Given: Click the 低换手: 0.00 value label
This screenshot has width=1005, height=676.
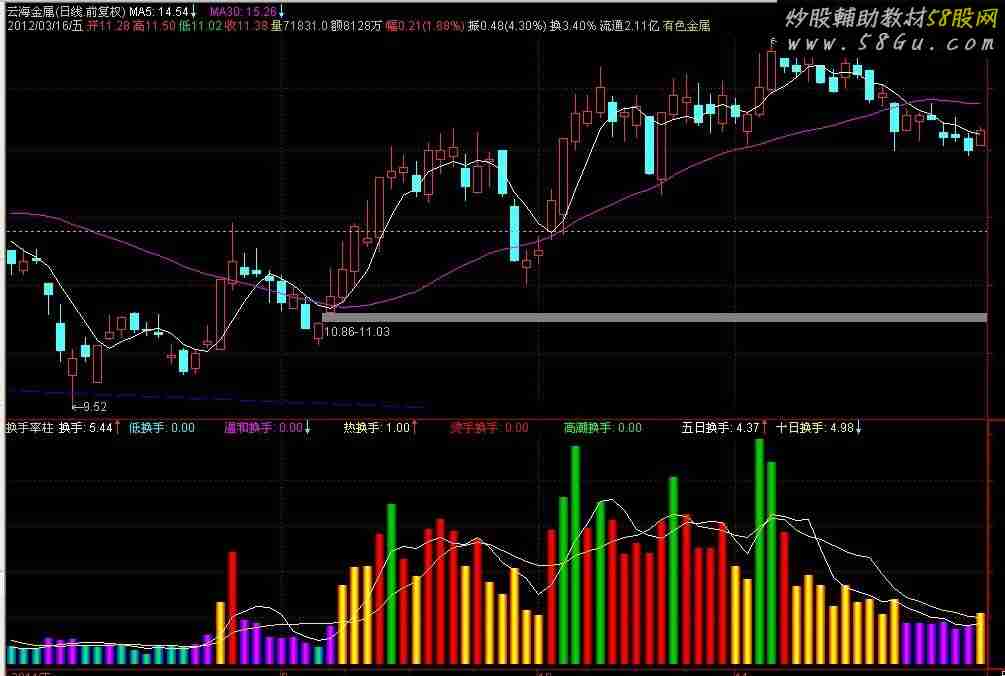Looking at the screenshot, I should pyautogui.click(x=162, y=427).
